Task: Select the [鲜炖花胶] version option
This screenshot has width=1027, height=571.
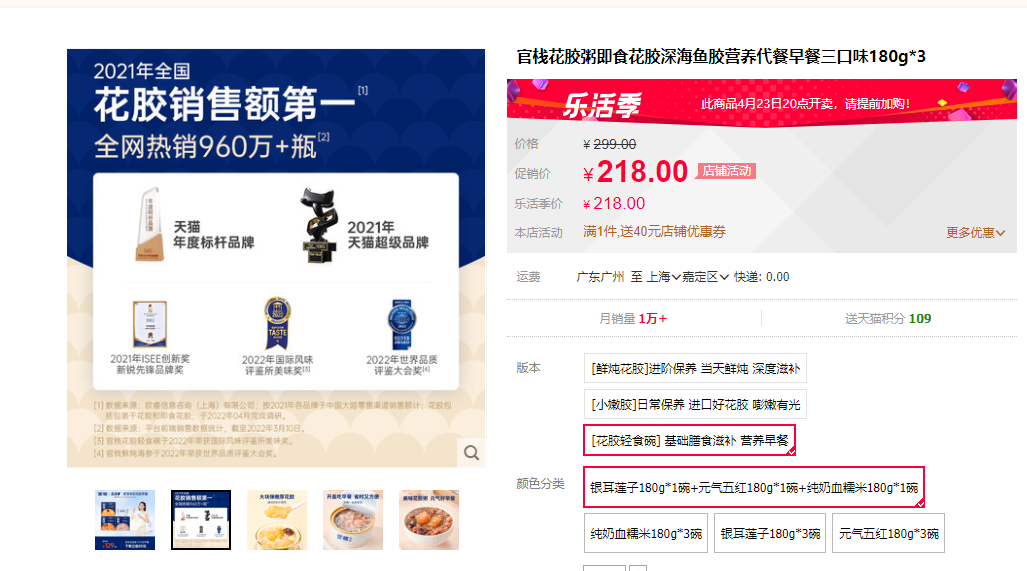Action: (x=695, y=368)
